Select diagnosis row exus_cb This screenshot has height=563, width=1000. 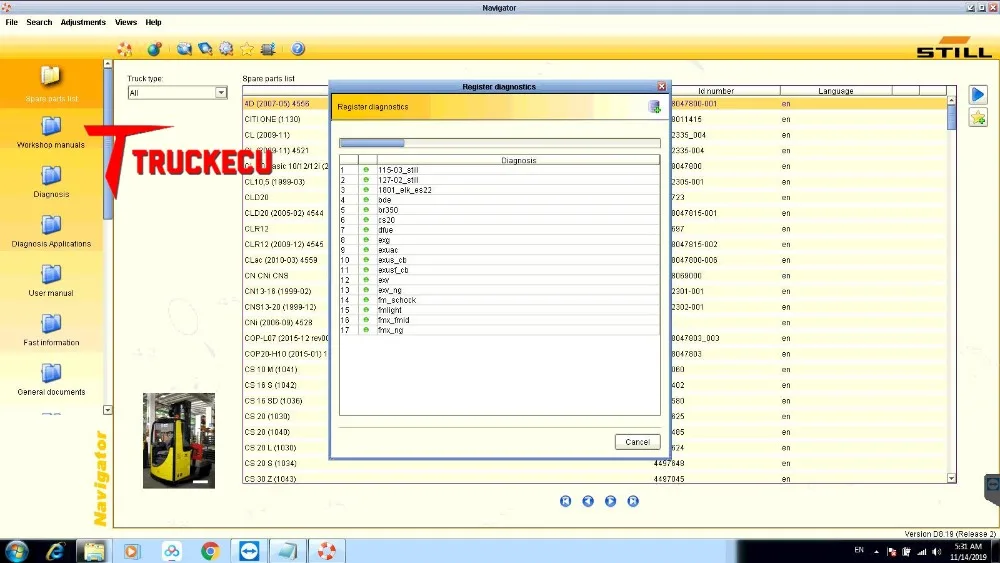[499, 260]
